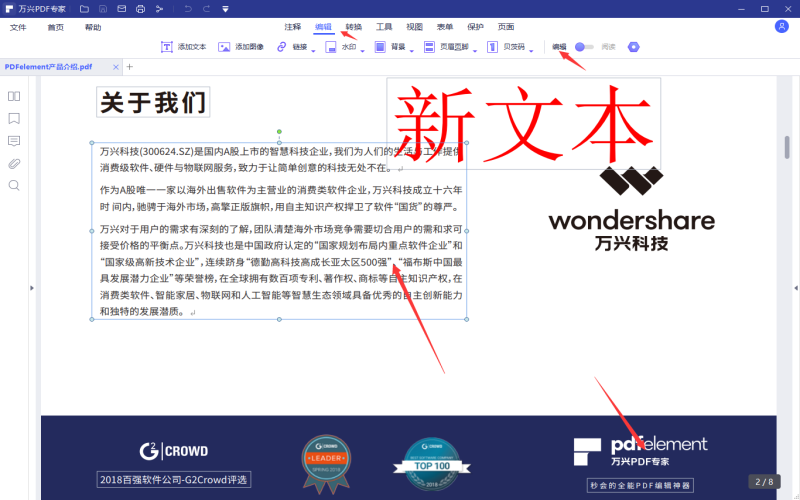Screen dimensions: 800x500
Task: Click the user account avatar icon
Action: [x=781, y=27]
